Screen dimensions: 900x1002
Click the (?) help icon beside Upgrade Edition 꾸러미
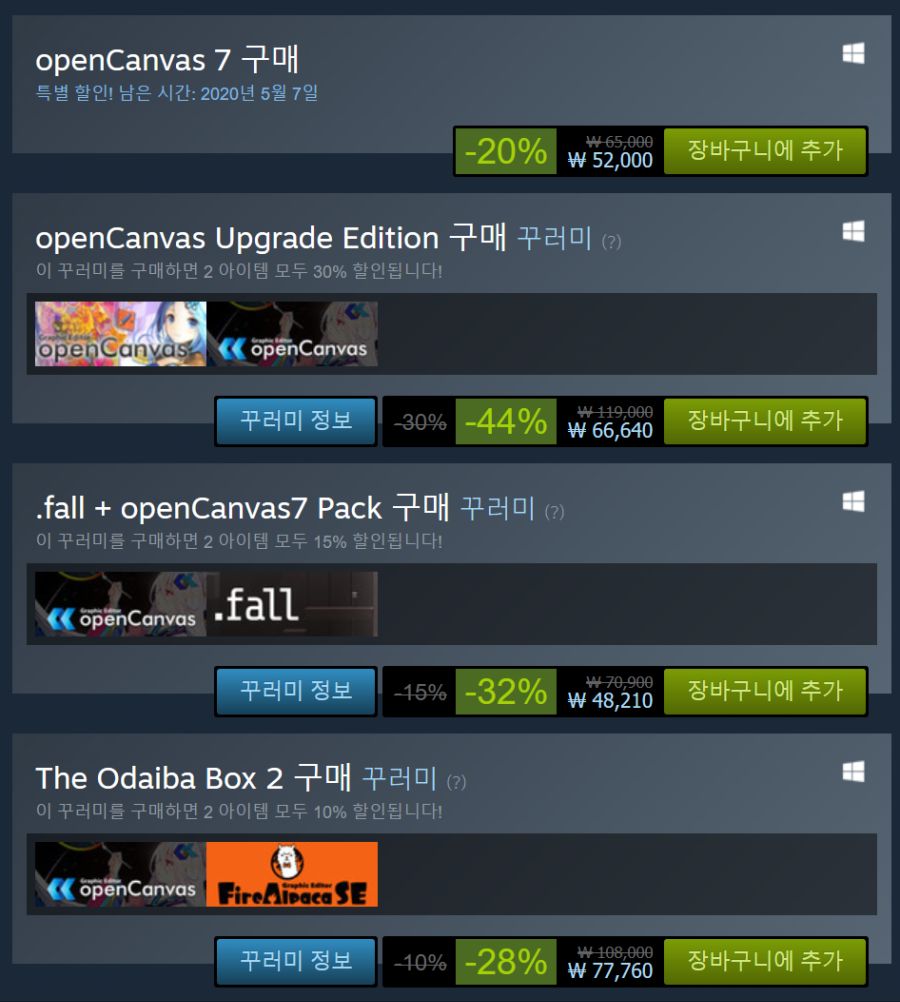611,242
